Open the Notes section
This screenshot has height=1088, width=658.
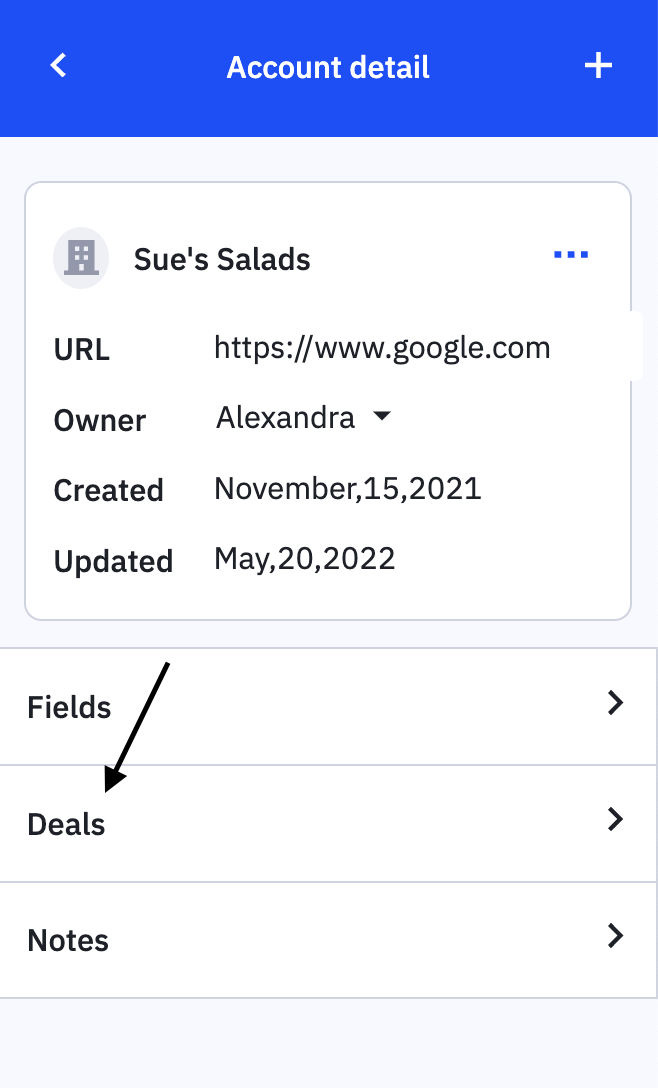[68, 940]
